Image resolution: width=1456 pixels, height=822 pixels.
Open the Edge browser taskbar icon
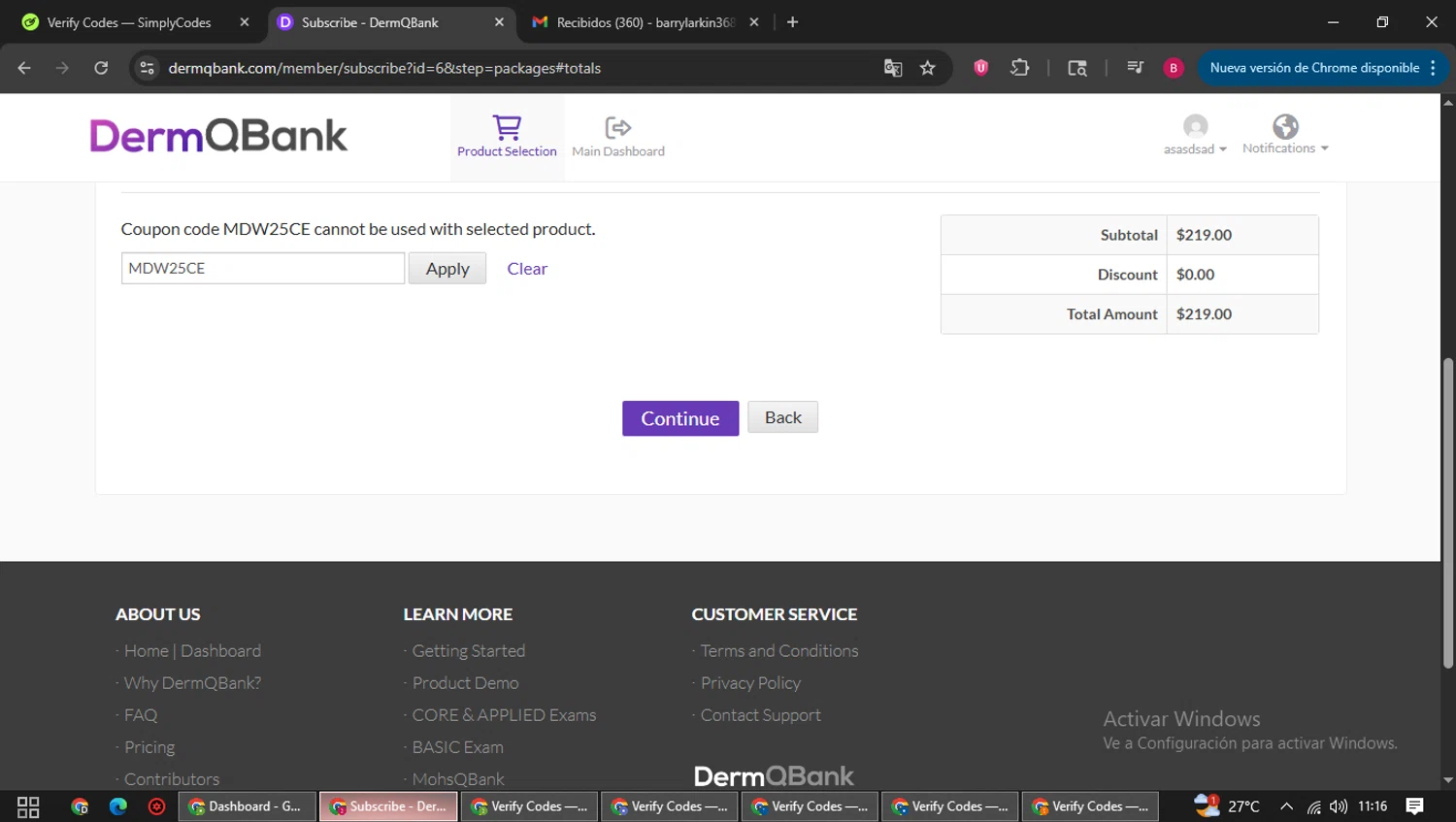pos(118,806)
